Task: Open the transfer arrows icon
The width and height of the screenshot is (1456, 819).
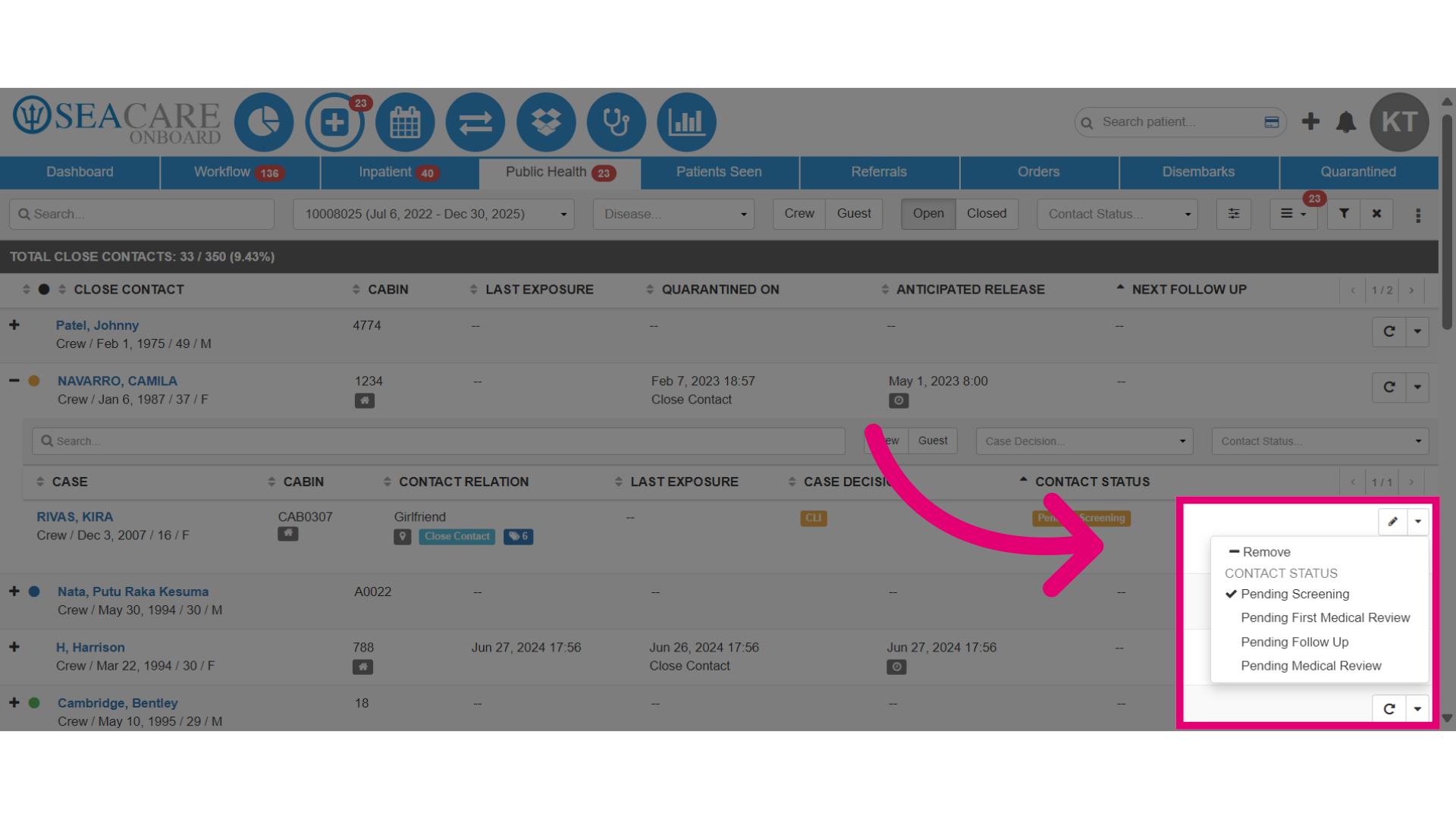Action: (x=475, y=122)
